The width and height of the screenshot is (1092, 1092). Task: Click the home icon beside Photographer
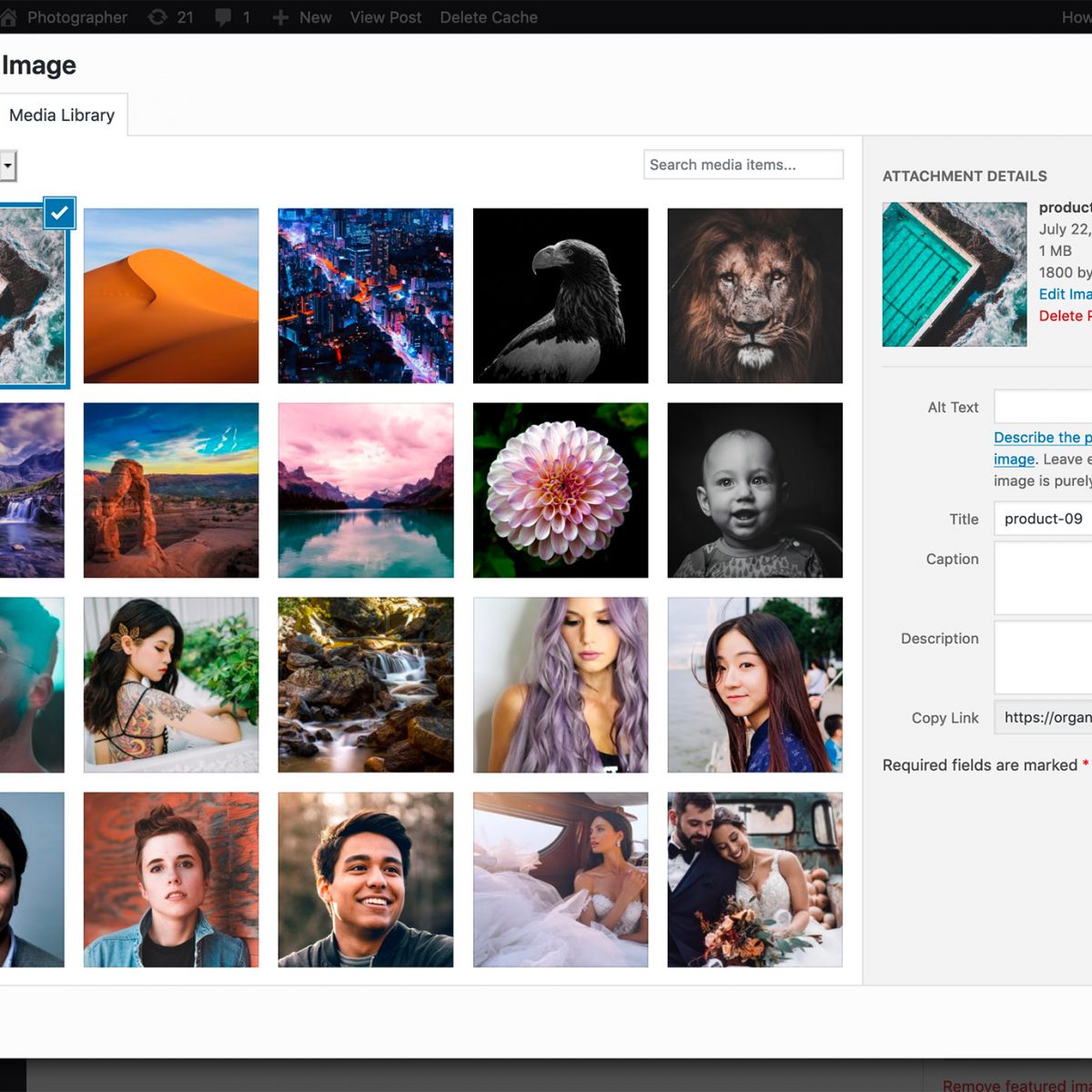8,17
